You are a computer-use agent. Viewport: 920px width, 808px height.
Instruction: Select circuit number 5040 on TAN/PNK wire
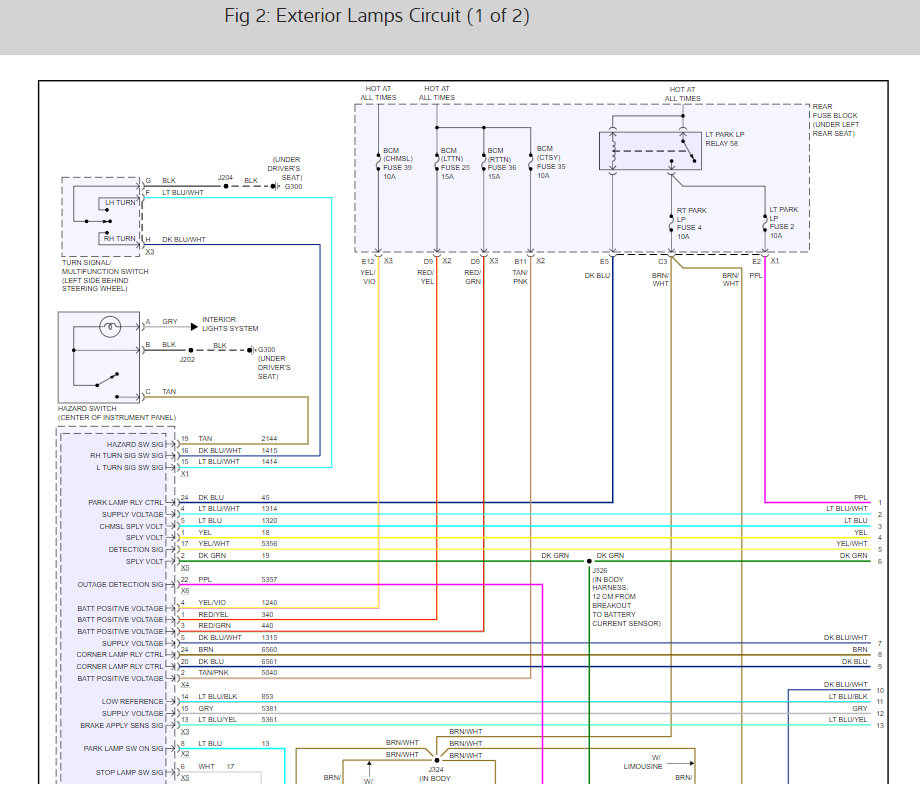pos(269,673)
